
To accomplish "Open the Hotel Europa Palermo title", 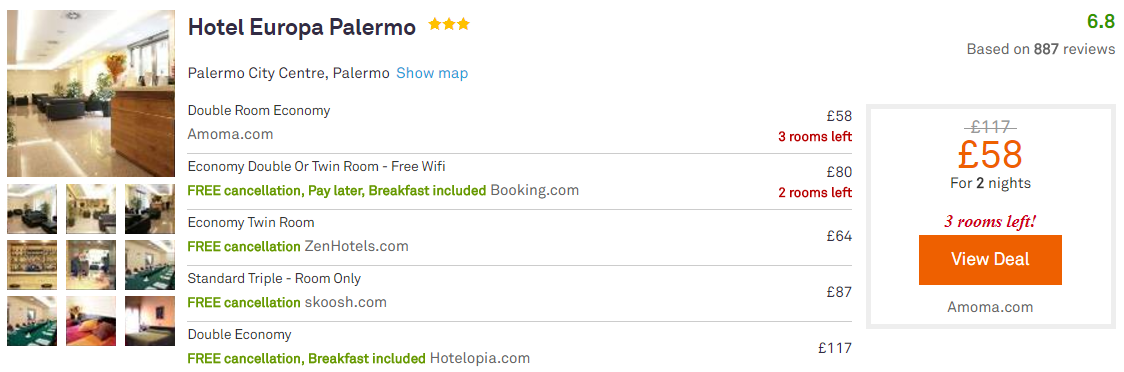I will coord(302,27).
